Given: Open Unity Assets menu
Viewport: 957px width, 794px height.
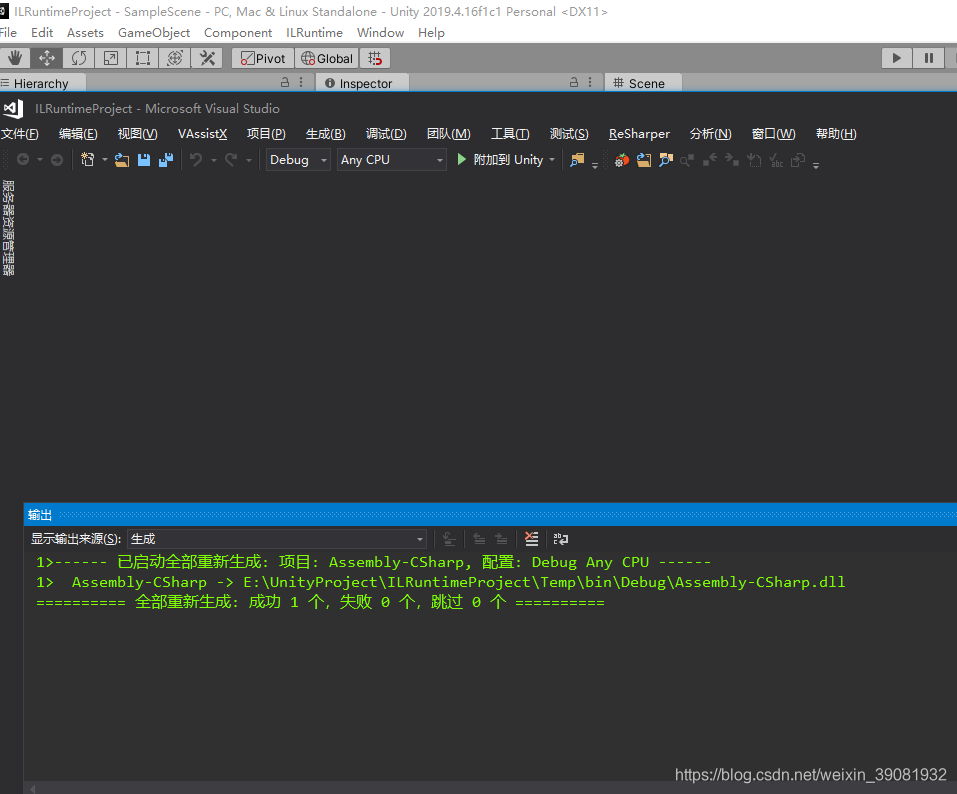Looking at the screenshot, I should click(x=85, y=33).
